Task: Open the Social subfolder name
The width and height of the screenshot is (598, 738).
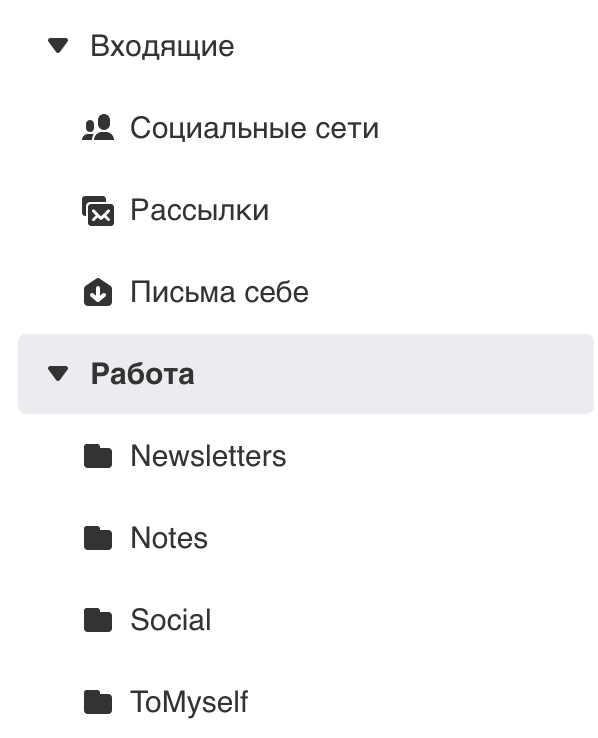Action: pyautogui.click(x=171, y=619)
